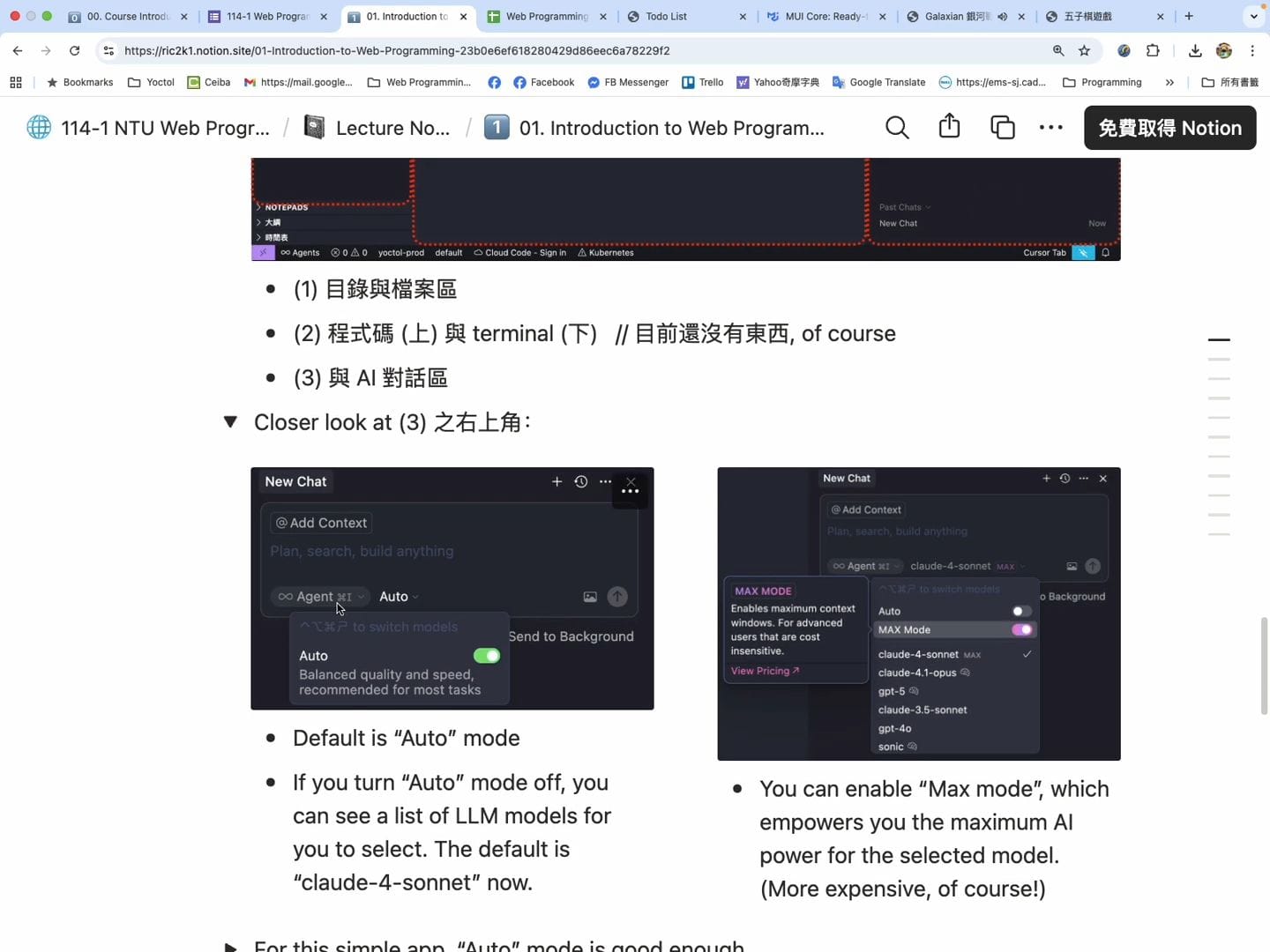The image size is (1270, 952).
Task: Open the browser extensions puzzle icon
Action: pyautogui.click(x=1154, y=50)
